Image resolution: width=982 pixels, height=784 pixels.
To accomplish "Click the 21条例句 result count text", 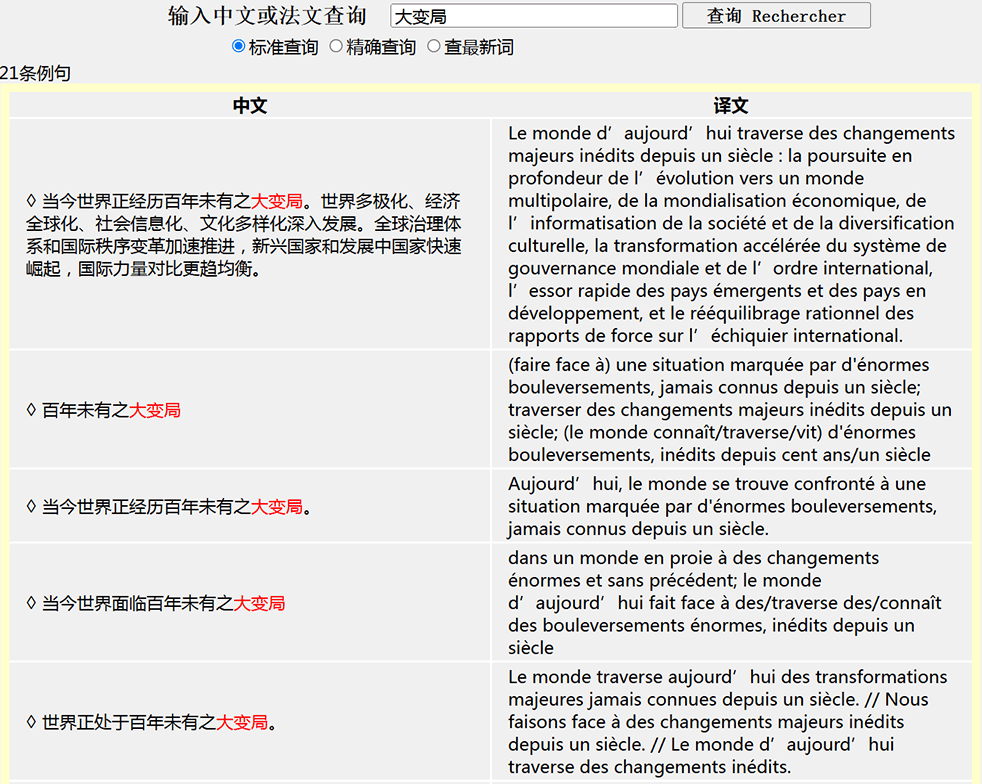I will (36, 73).
